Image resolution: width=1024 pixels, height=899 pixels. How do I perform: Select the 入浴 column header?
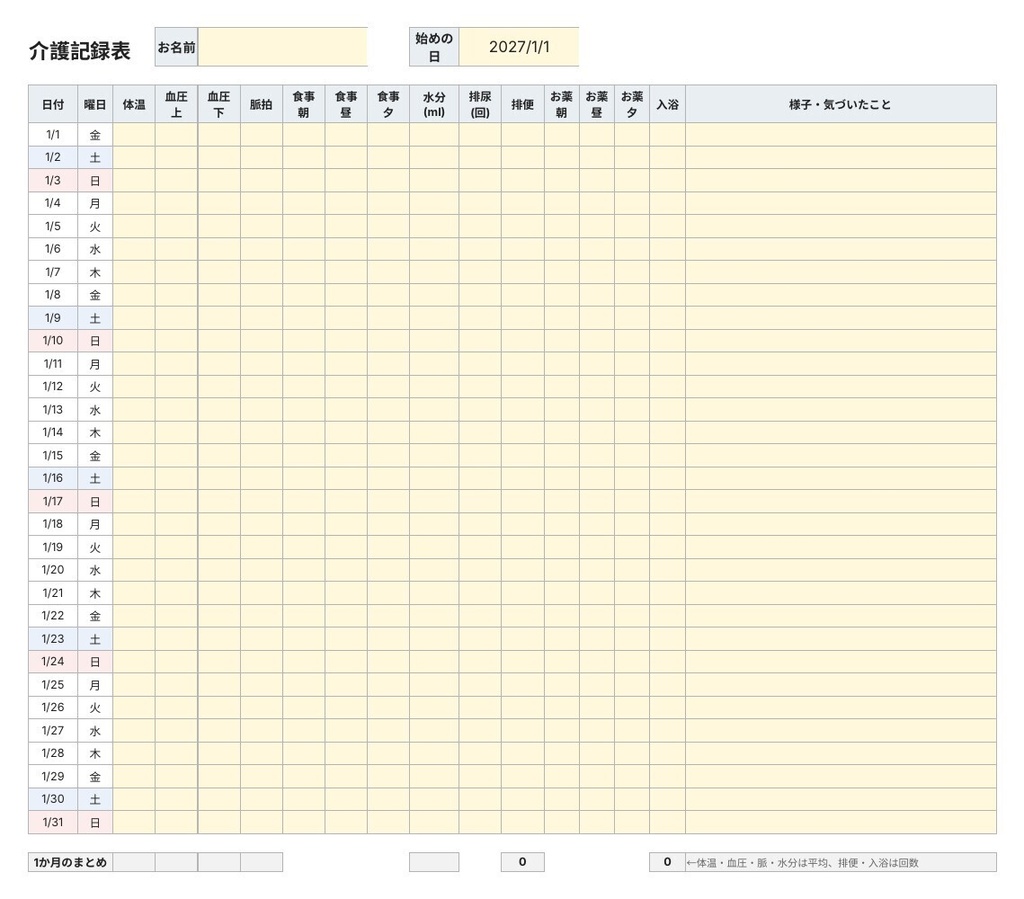(x=667, y=104)
